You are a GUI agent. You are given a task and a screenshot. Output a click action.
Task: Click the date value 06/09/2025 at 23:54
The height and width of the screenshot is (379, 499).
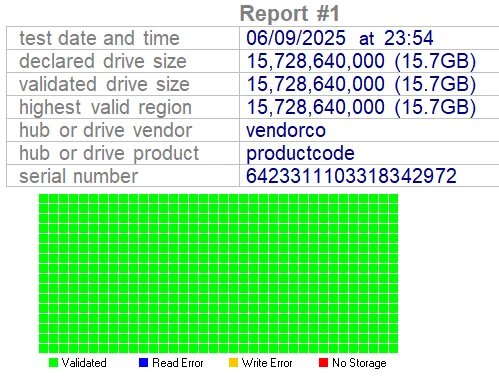[340, 38]
